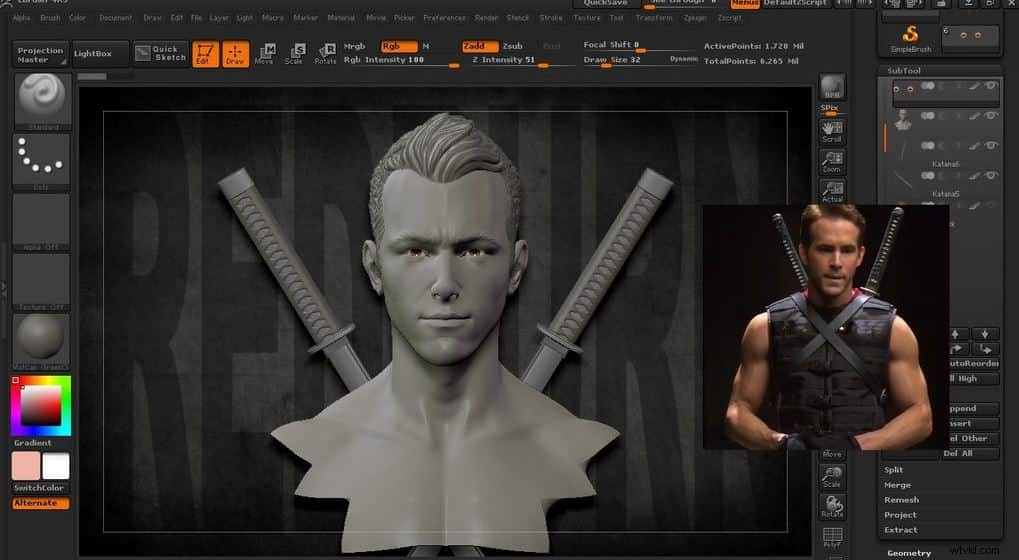The height and width of the screenshot is (560, 1019).
Task: Toggle Dynamic draw size
Action: [x=684, y=58]
